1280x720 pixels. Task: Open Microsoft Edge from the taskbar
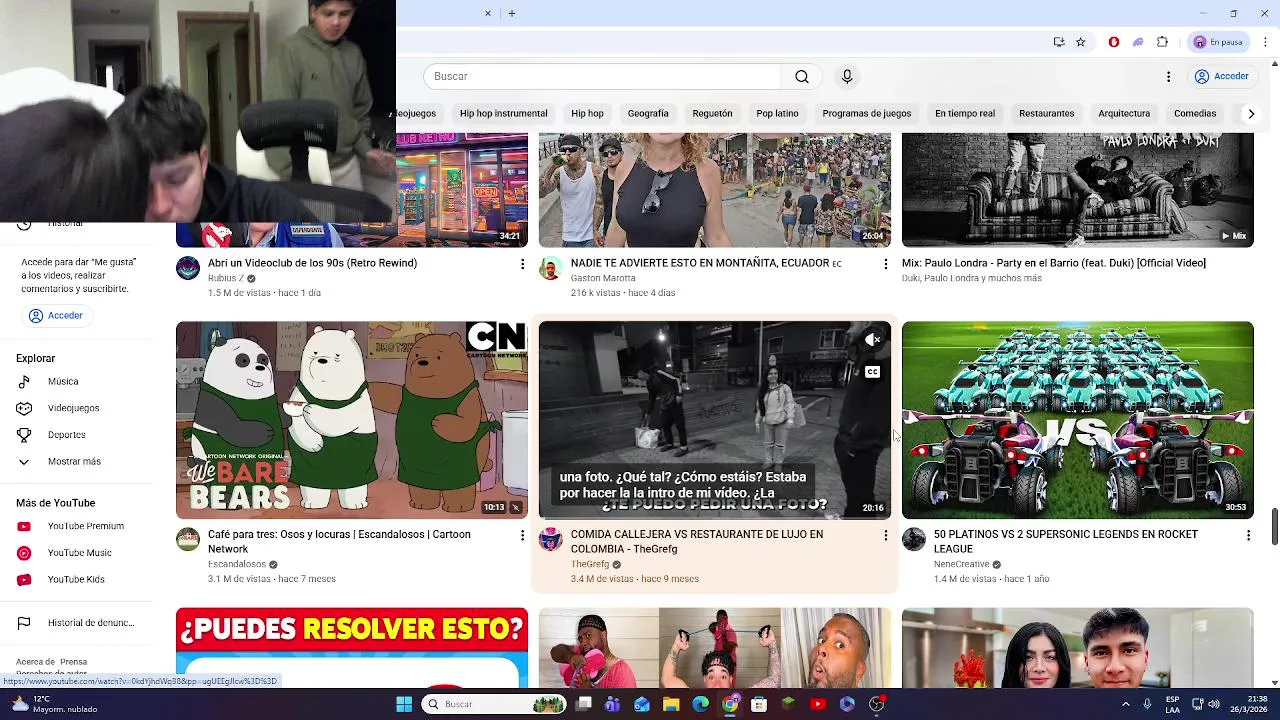(x=701, y=704)
